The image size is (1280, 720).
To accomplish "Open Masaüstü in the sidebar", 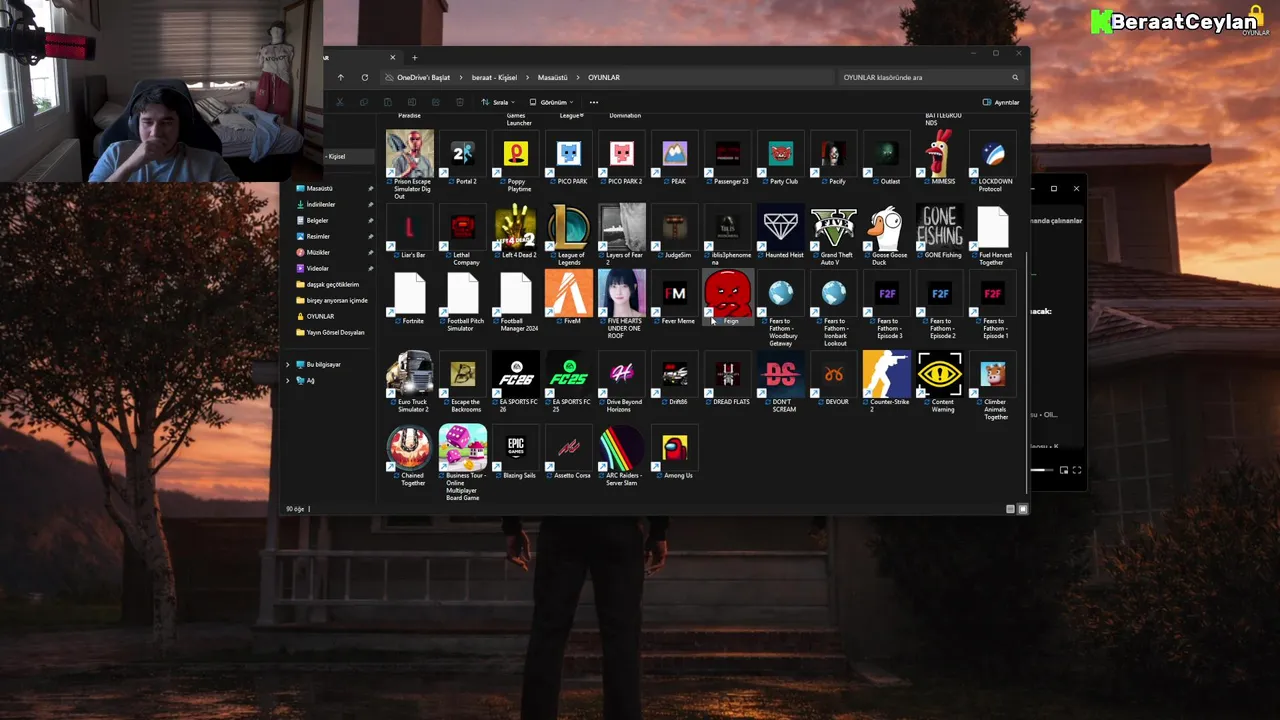I will click(x=334, y=188).
